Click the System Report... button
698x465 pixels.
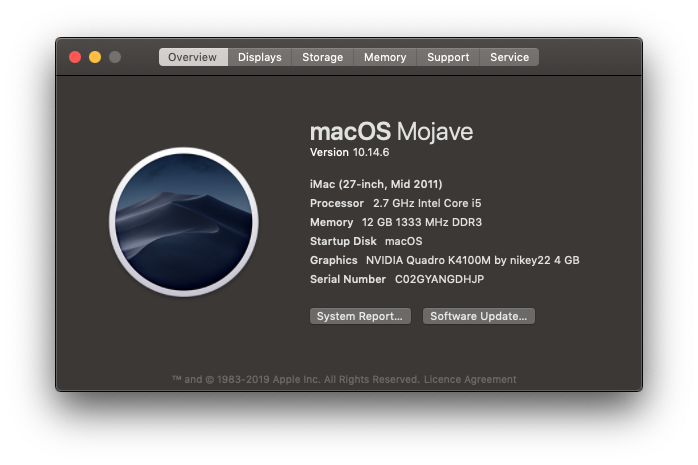[360, 316]
